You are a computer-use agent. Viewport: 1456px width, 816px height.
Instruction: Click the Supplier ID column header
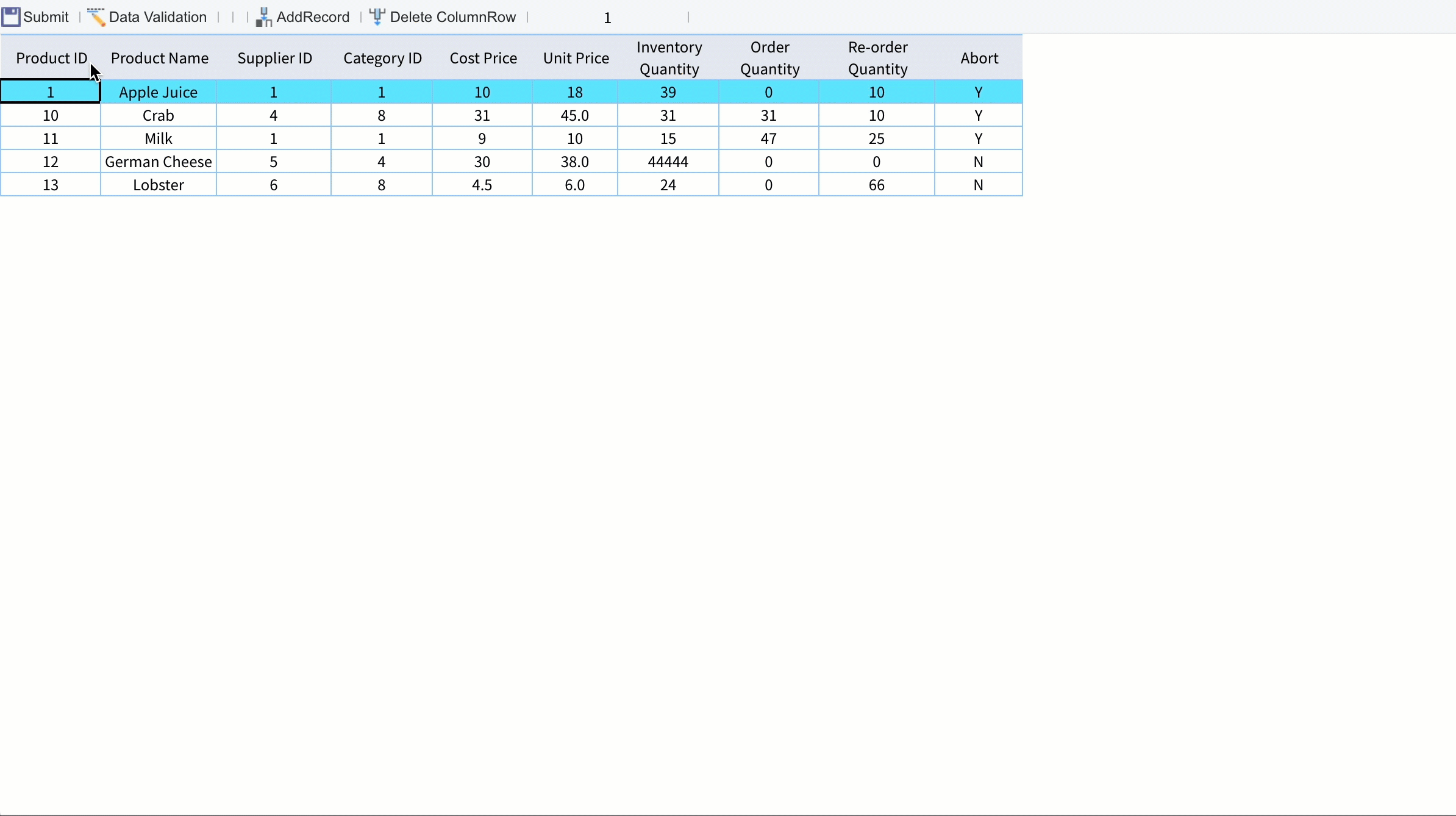point(274,58)
